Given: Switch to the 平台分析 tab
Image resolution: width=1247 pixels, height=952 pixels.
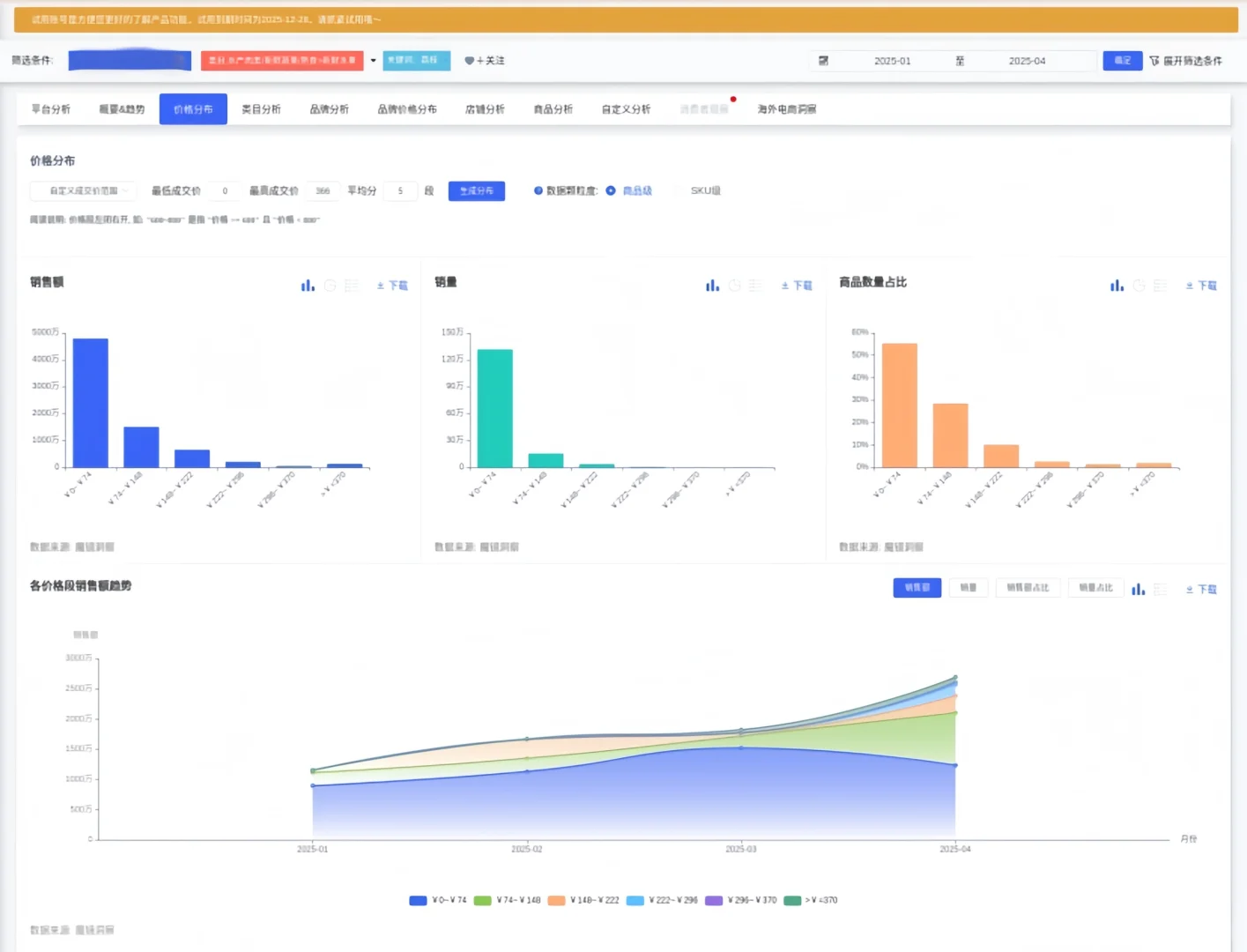Looking at the screenshot, I should pyautogui.click(x=51, y=109).
